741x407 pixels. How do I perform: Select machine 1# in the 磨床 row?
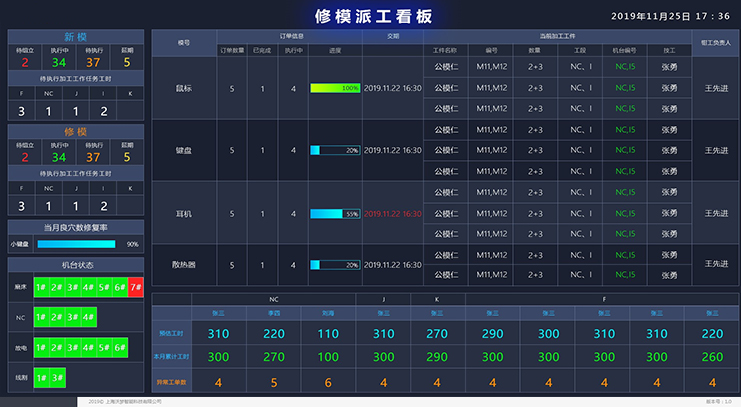point(41,287)
